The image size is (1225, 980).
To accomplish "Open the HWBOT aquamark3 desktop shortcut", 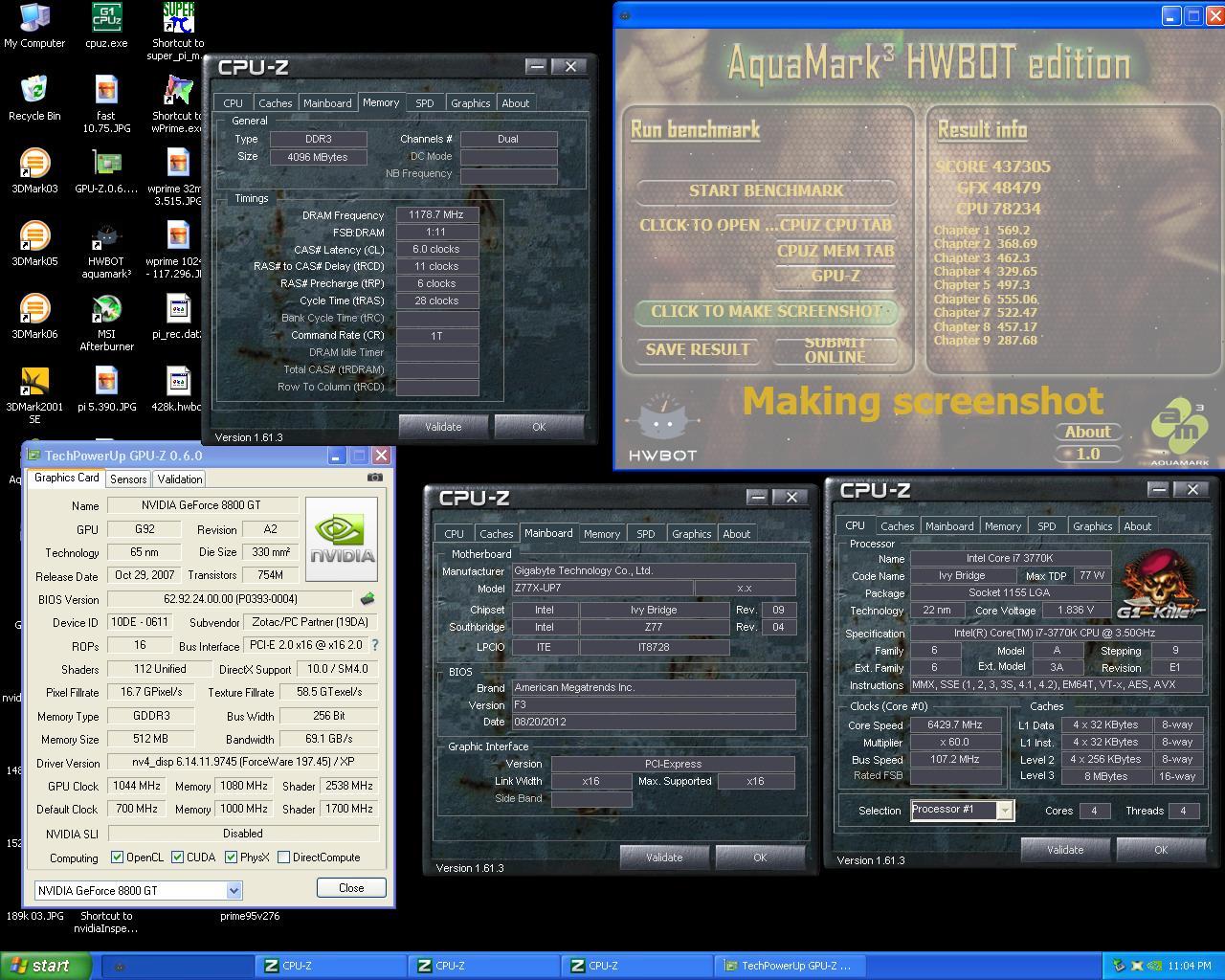I will point(106,250).
